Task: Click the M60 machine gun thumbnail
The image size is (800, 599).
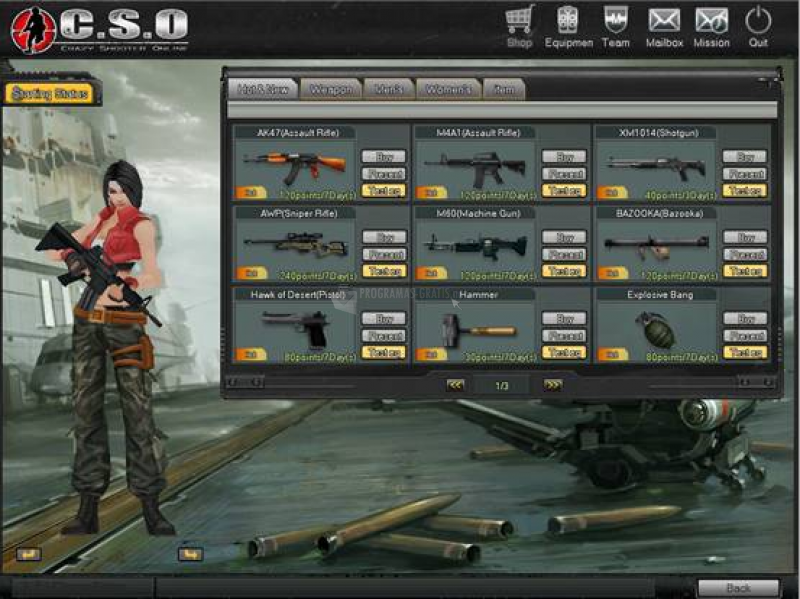Action: (476, 247)
